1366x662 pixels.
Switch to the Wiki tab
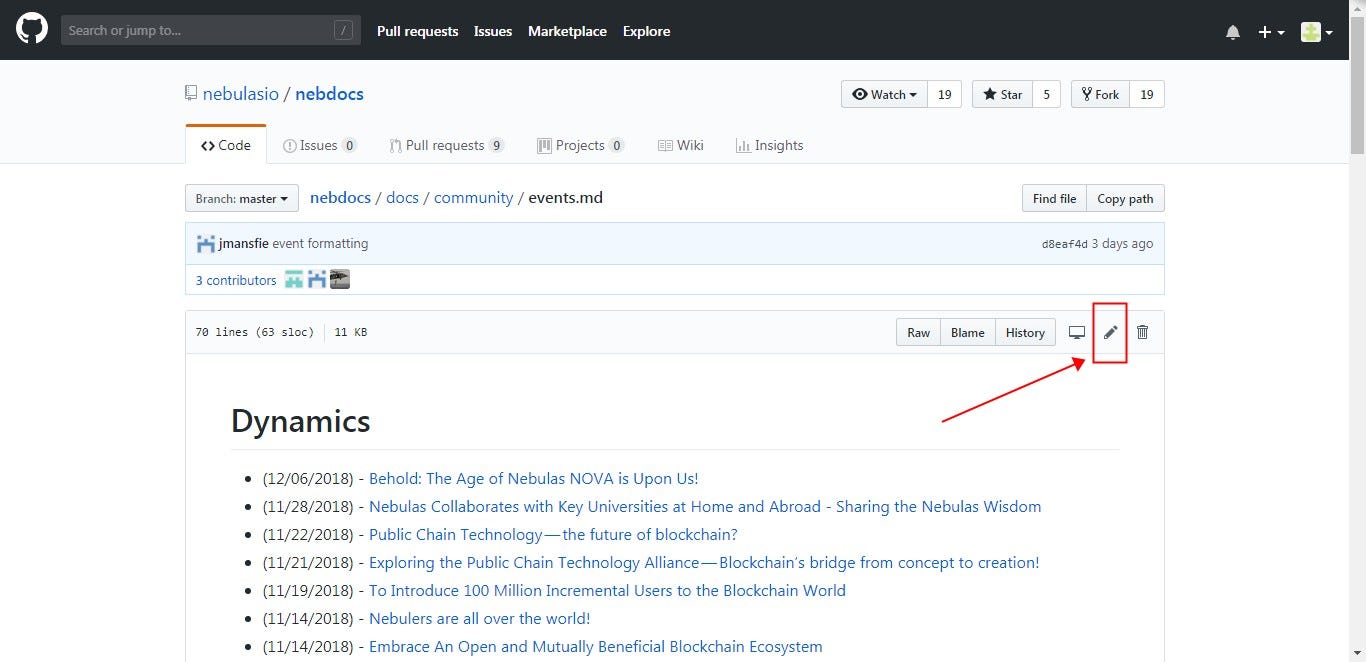pos(681,145)
